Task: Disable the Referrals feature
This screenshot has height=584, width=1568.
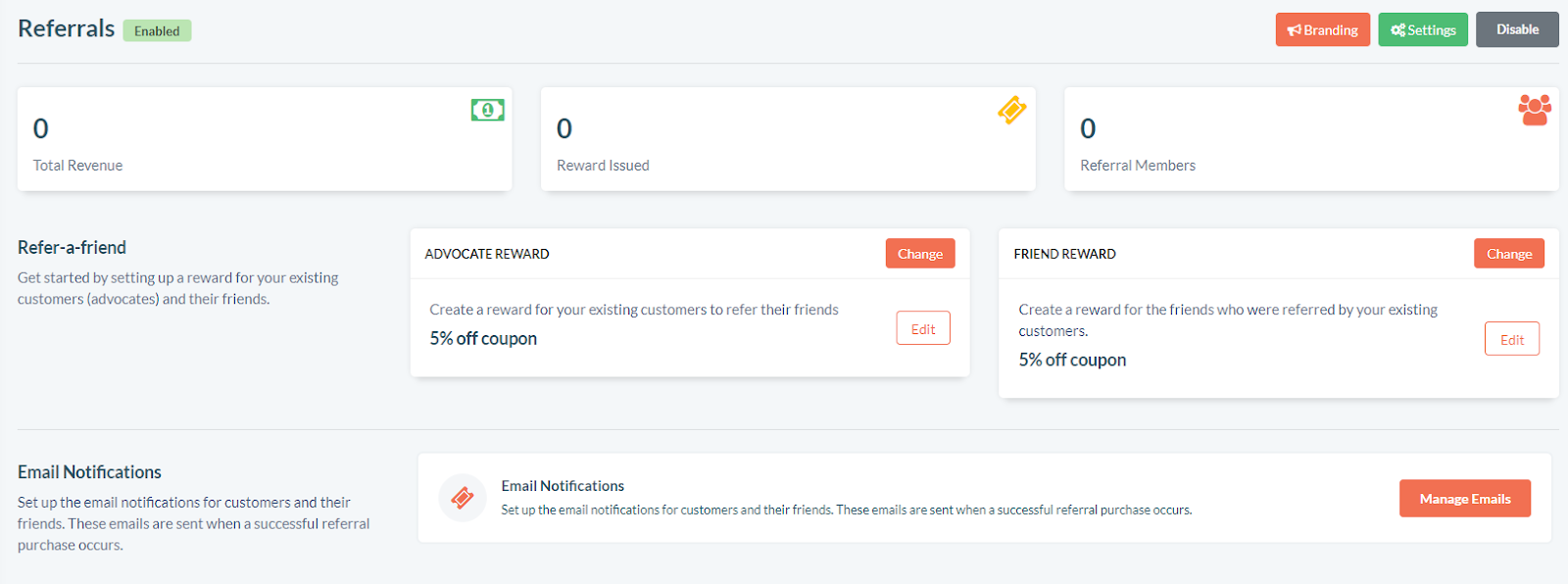Action: click(1517, 29)
